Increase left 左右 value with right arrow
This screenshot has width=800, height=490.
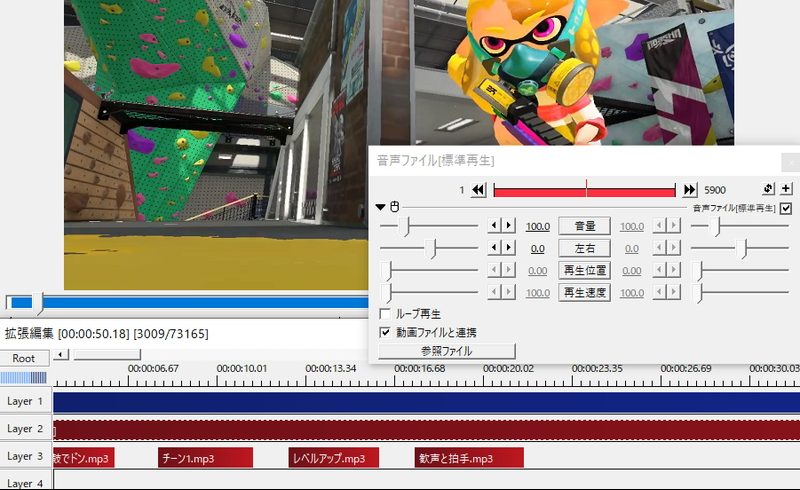(508, 248)
